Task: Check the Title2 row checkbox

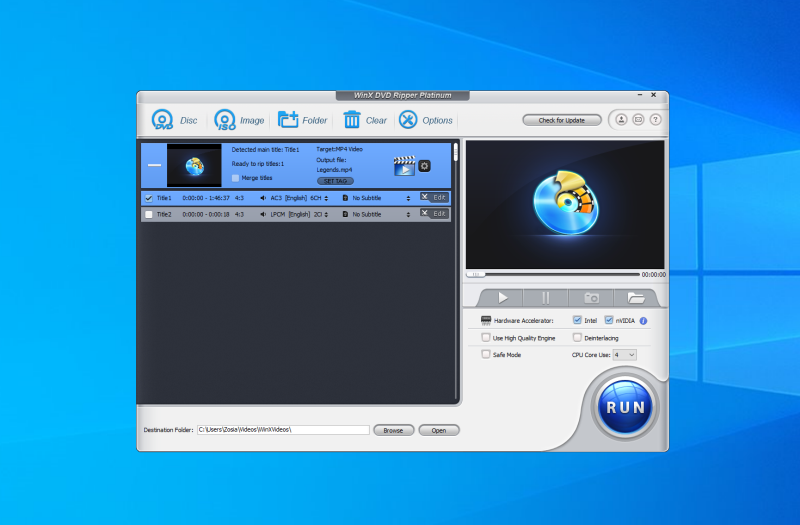Action: tap(149, 214)
